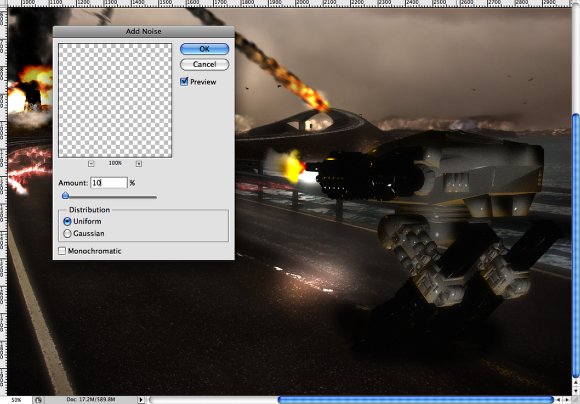
Task: Click inside the Amount percentage field
Action: 109,183
